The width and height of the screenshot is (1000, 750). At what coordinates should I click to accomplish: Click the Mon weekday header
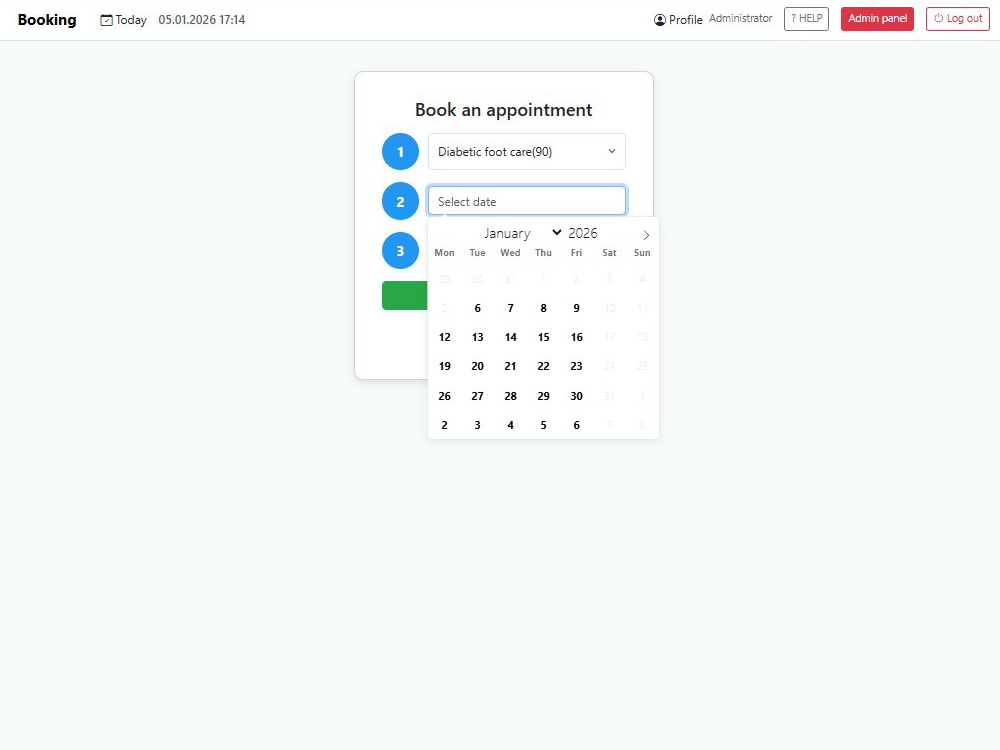point(445,253)
